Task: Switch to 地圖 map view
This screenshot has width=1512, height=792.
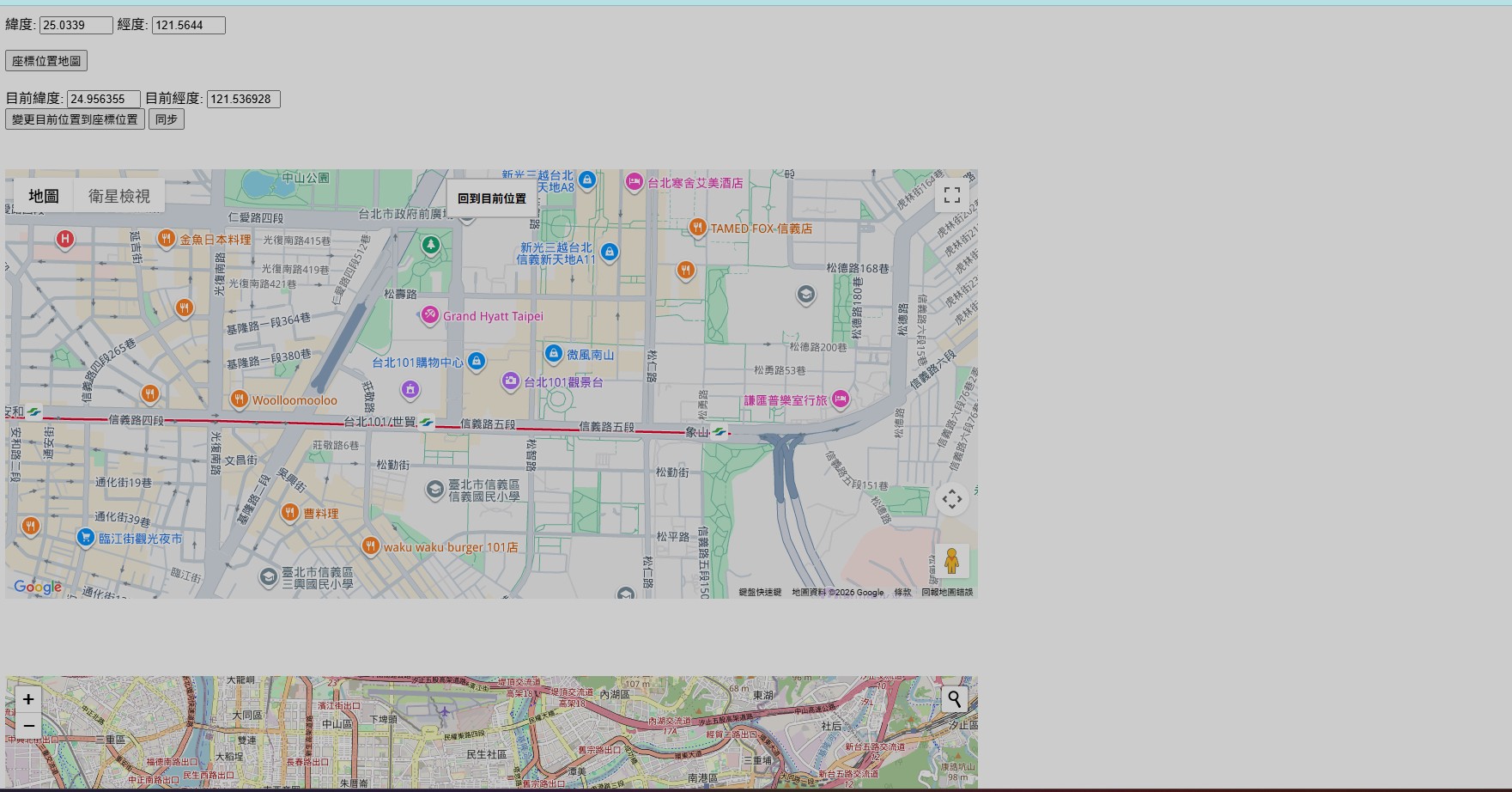Action: tap(44, 196)
